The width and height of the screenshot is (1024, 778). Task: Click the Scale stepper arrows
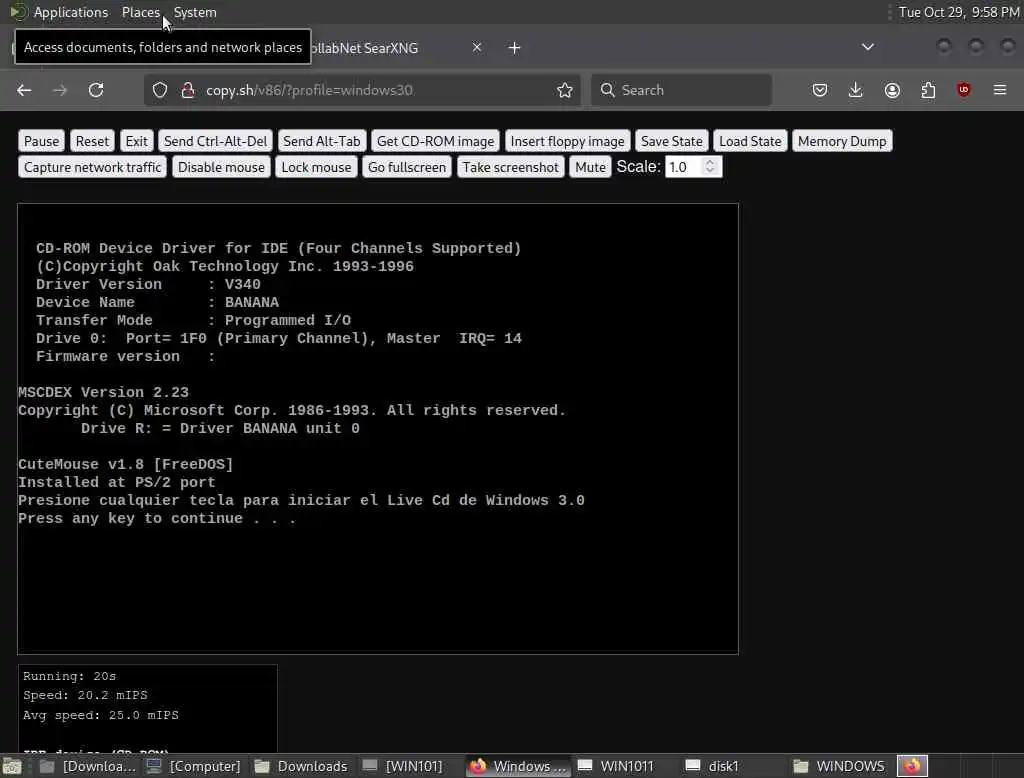(711, 167)
